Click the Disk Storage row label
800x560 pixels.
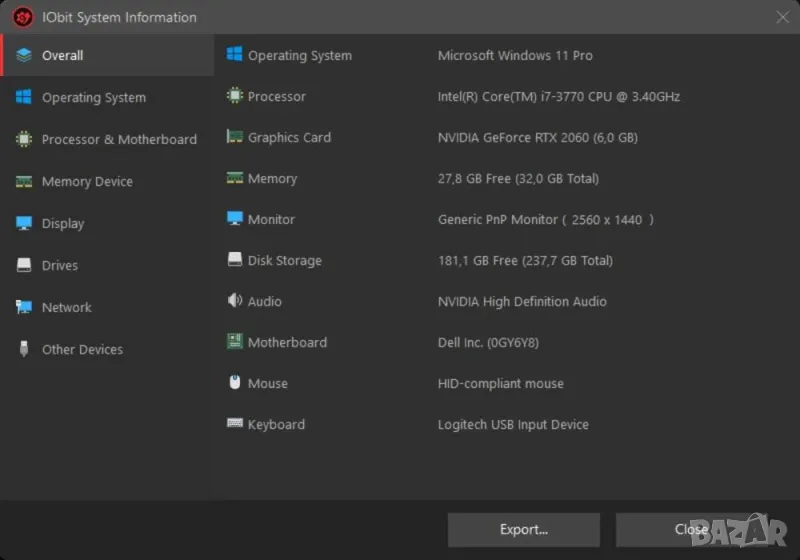[x=284, y=261]
